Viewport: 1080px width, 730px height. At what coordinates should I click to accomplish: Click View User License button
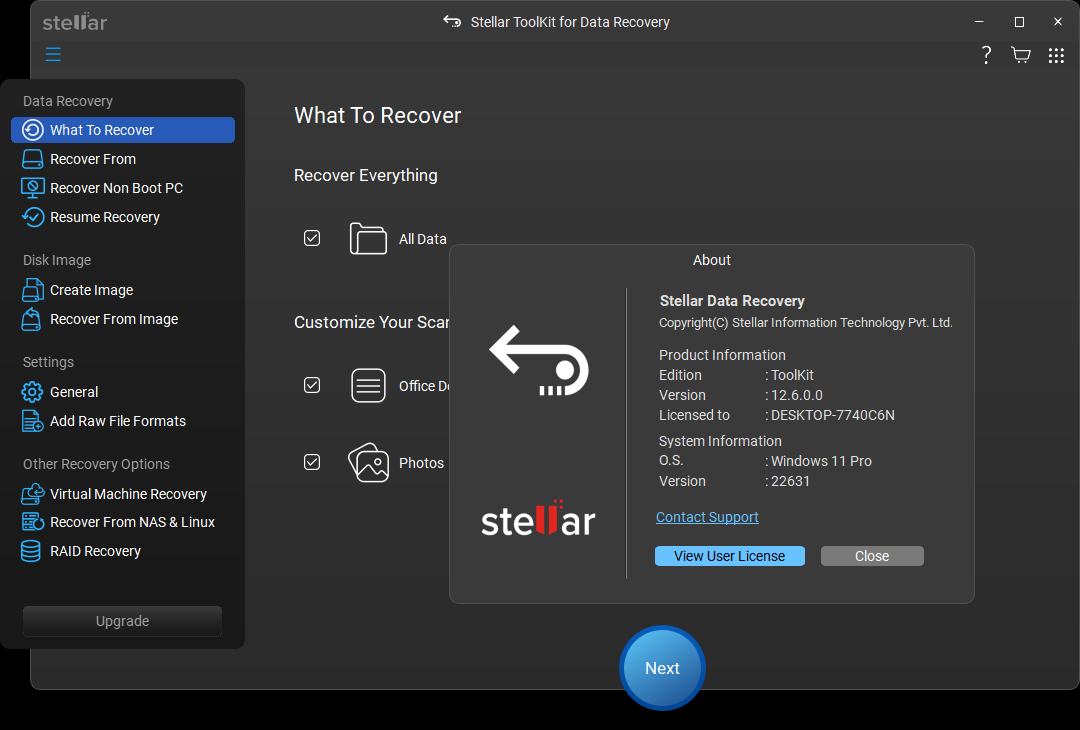point(729,556)
